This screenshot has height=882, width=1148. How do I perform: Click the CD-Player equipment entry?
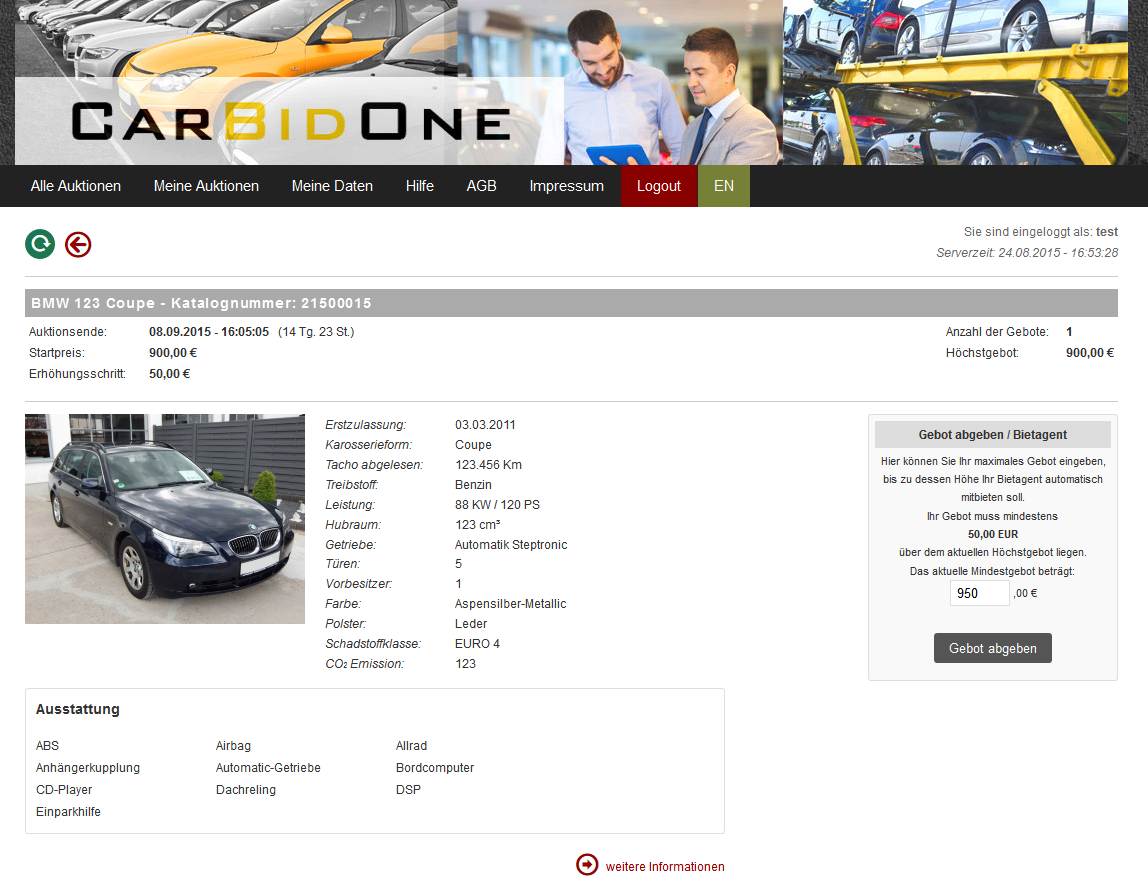64,790
